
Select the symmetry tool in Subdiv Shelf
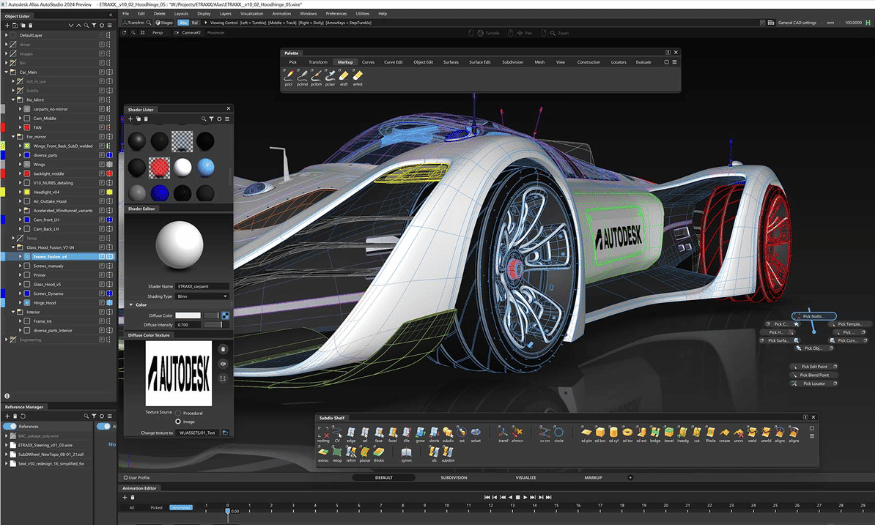pyautogui.click(x=406, y=452)
